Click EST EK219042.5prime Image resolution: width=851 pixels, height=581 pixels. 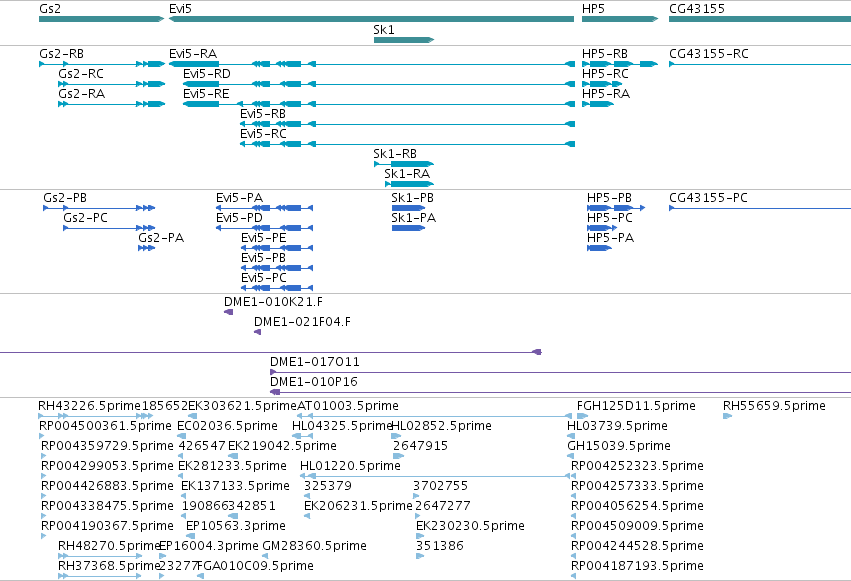click(x=282, y=446)
